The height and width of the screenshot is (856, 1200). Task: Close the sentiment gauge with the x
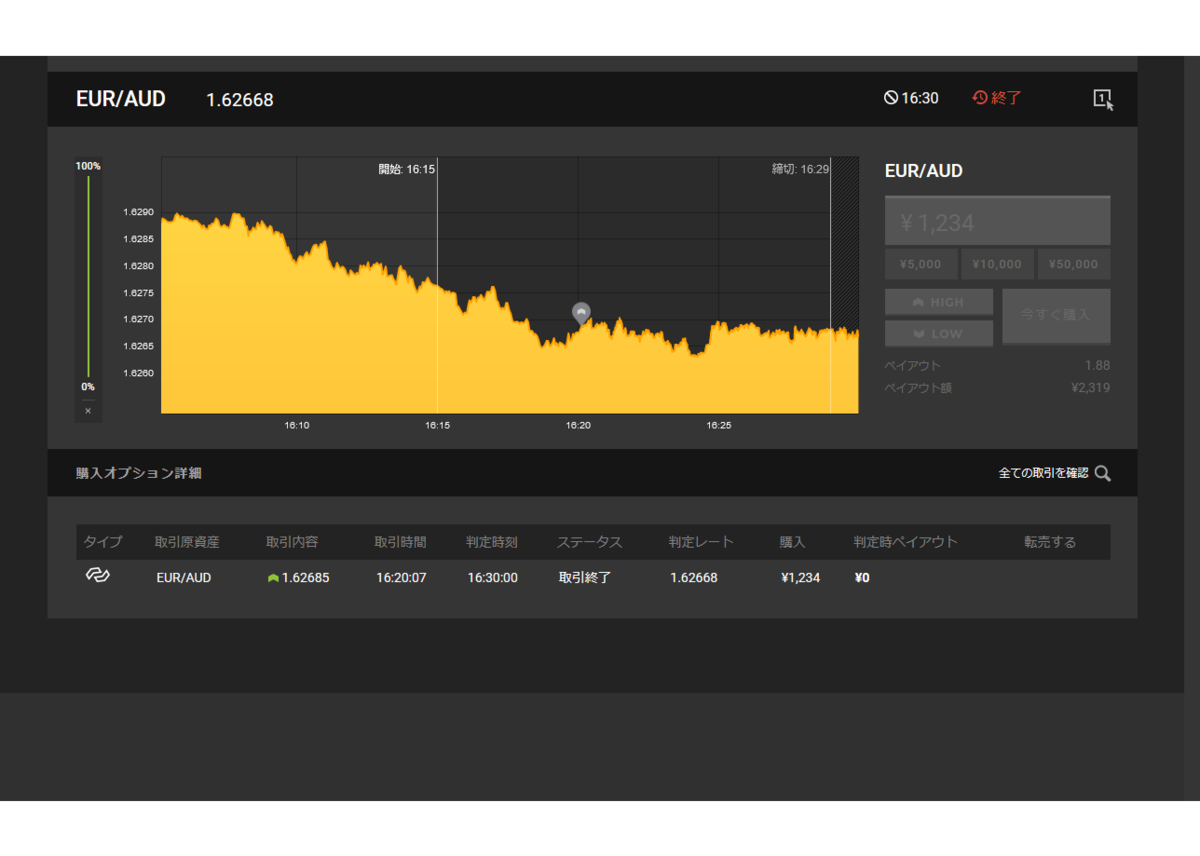coord(88,410)
